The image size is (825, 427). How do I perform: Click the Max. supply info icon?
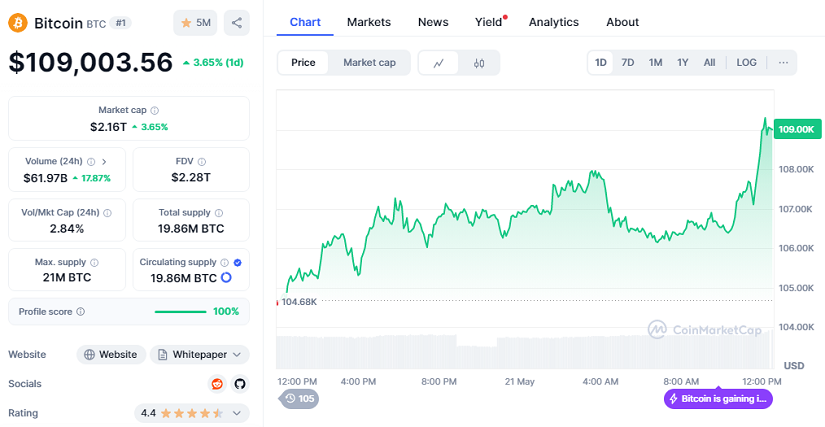(x=95, y=262)
